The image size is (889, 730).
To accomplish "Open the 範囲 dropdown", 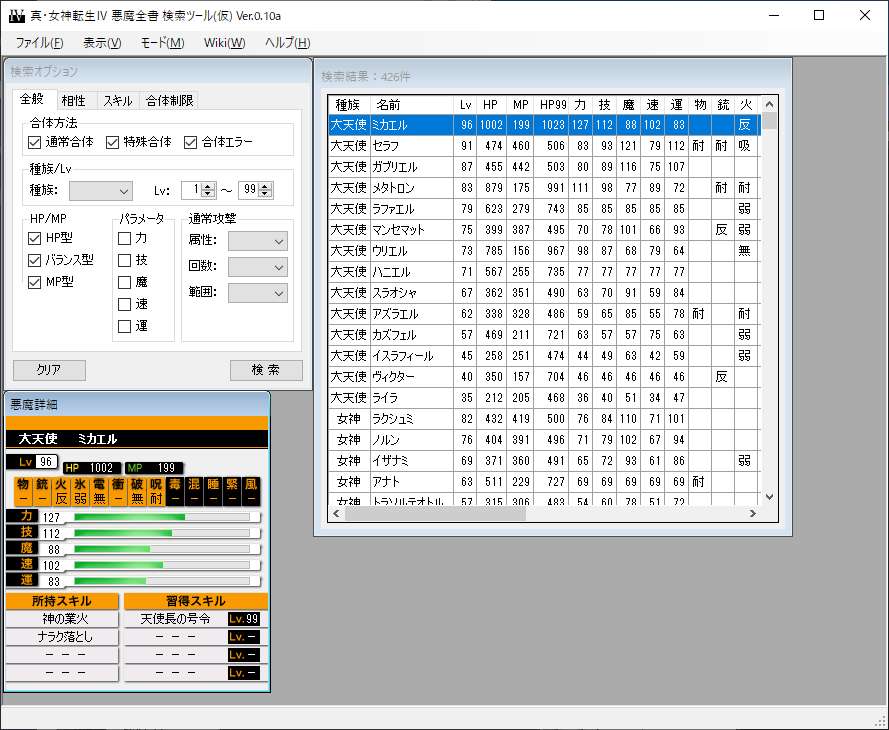I will pyautogui.click(x=258, y=293).
